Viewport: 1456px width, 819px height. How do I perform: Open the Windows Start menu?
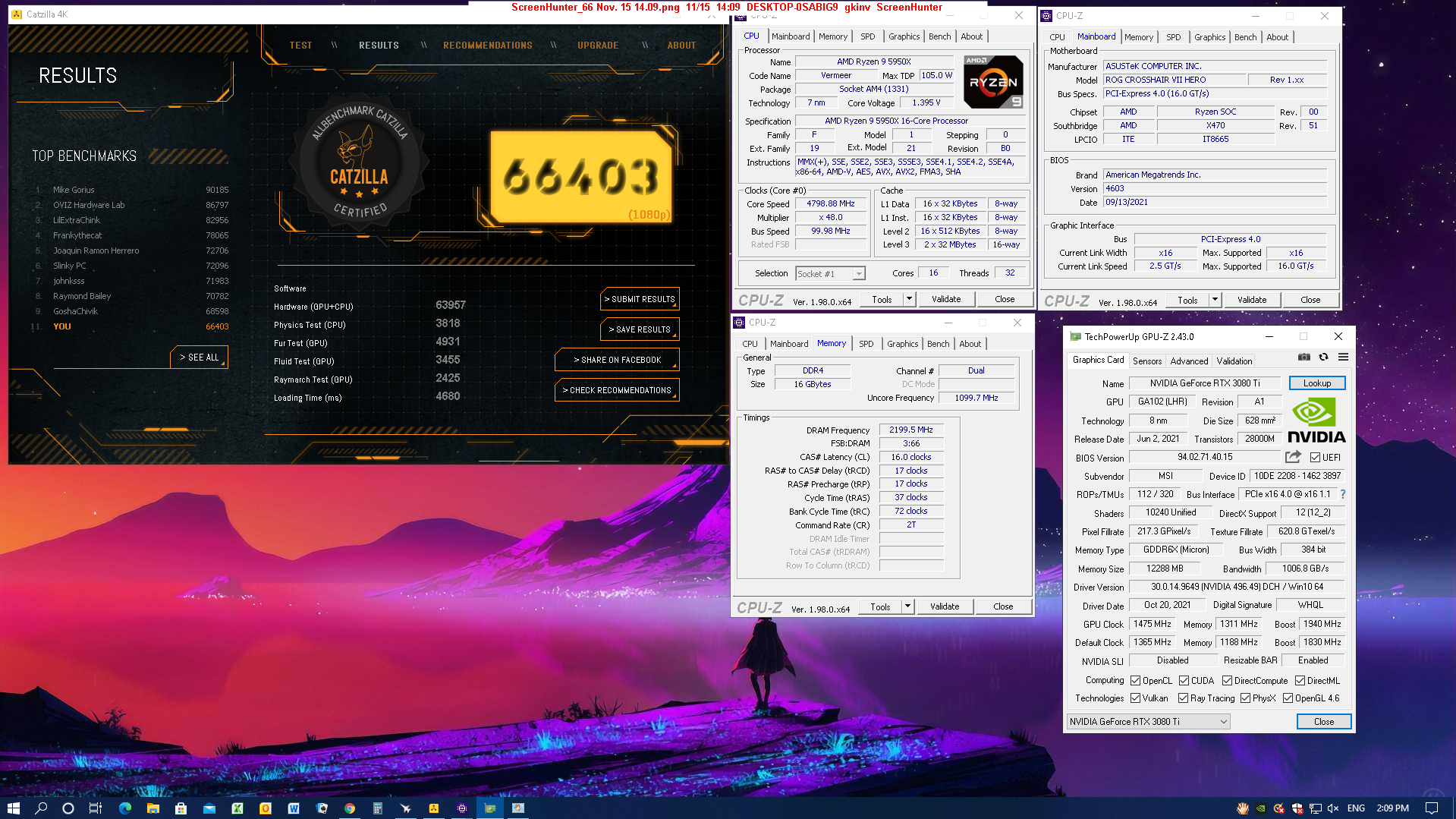[x=13, y=808]
